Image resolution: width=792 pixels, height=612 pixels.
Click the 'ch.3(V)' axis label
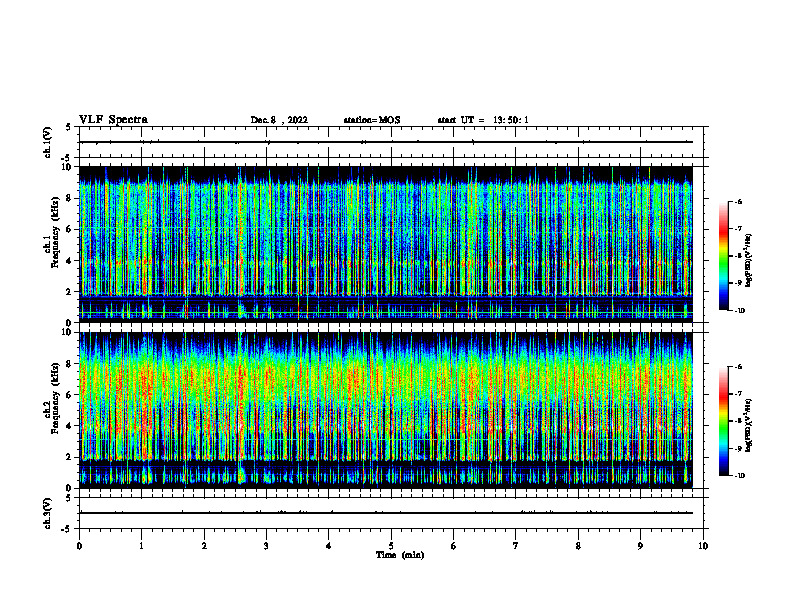(x=48, y=513)
